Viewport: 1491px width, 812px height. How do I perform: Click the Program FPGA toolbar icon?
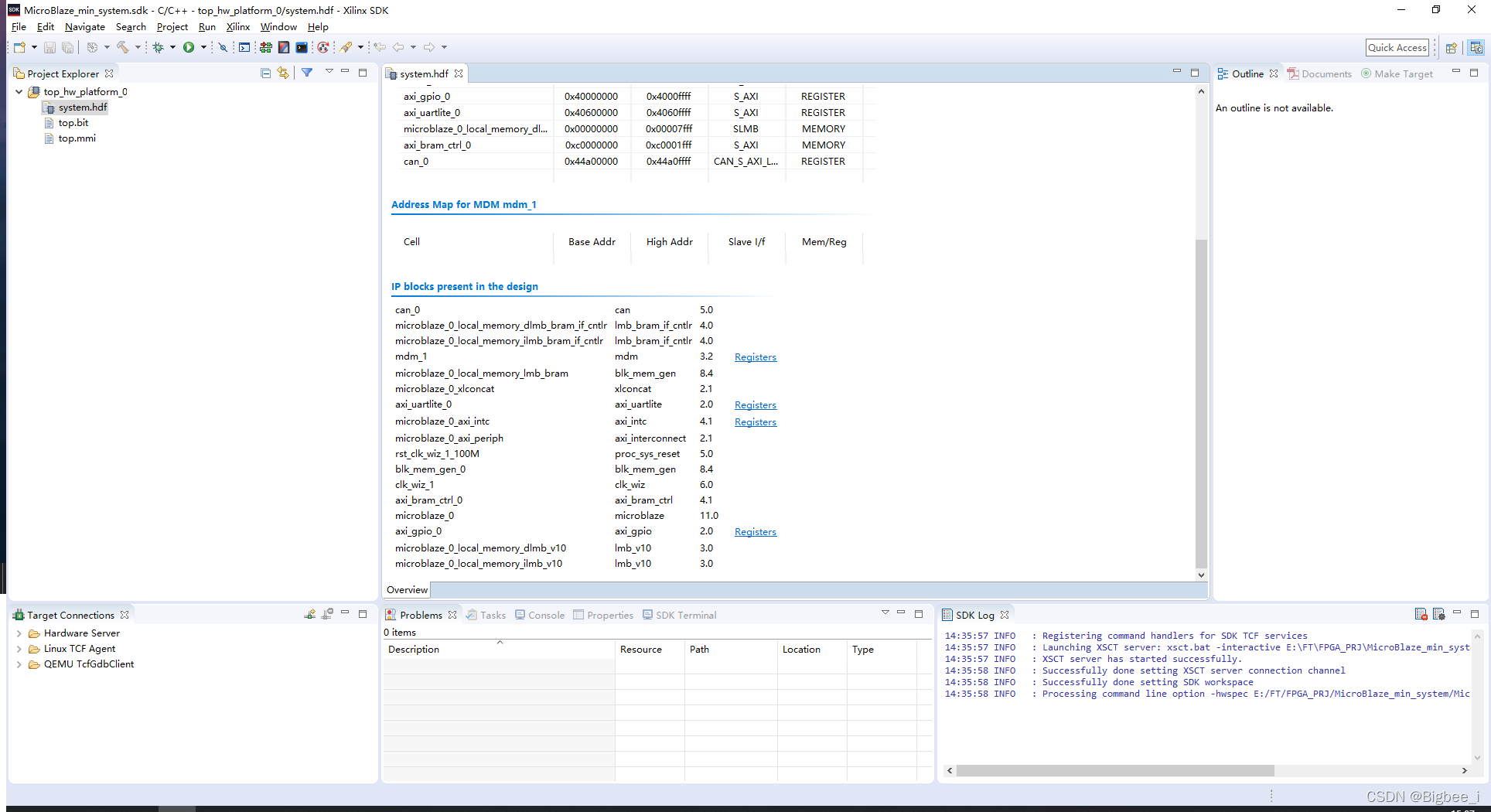pyautogui.click(x=266, y=47)
